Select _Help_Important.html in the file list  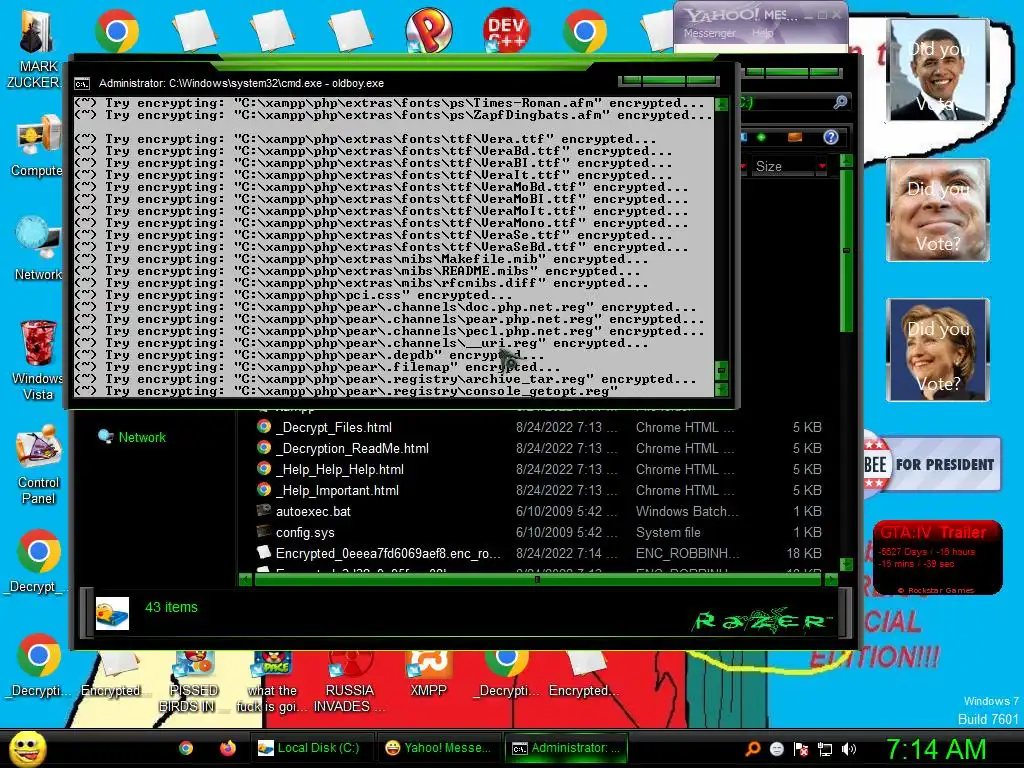pyautogui.click(x=539, y=490)
